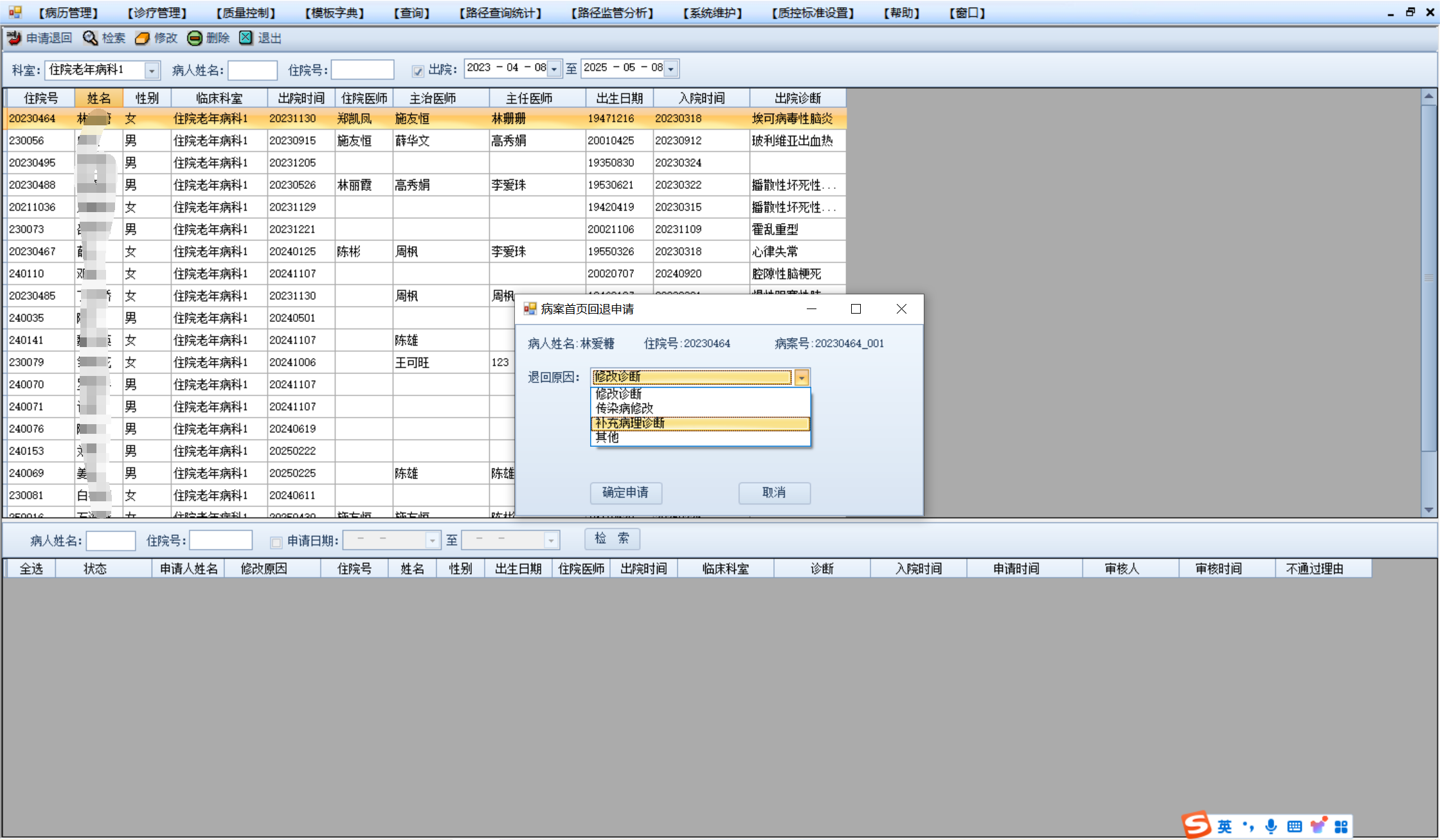Screen dimensions: 1440x840
Task: Click the 检索 magnifier toolbar icon
Action: point(90,39)
